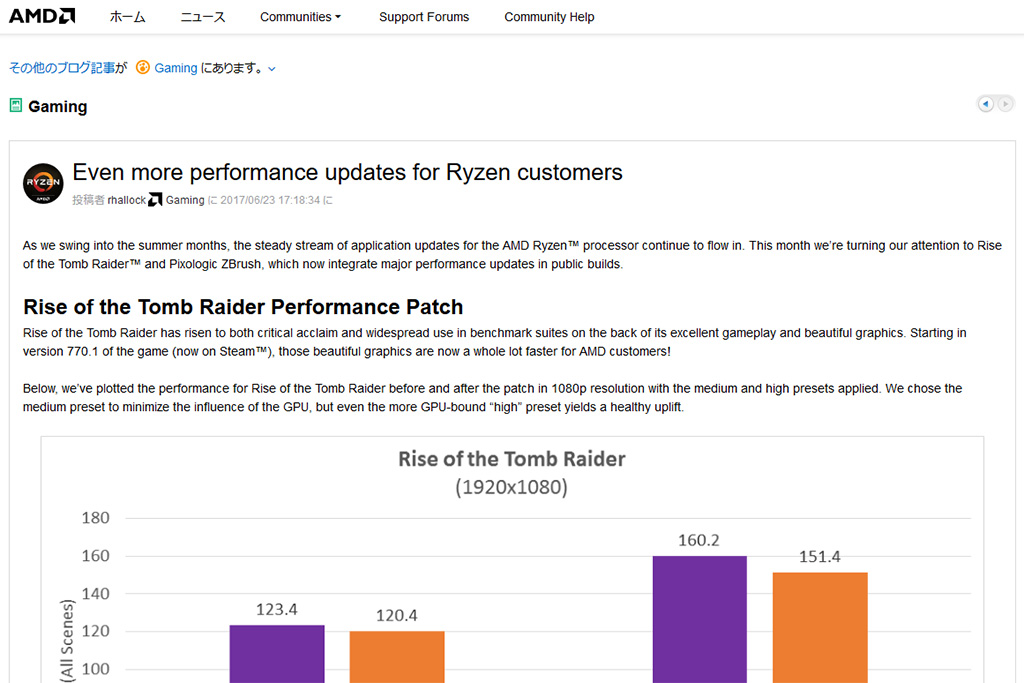Click the purple 160.2 chart bar

click(x=699, y=620)
